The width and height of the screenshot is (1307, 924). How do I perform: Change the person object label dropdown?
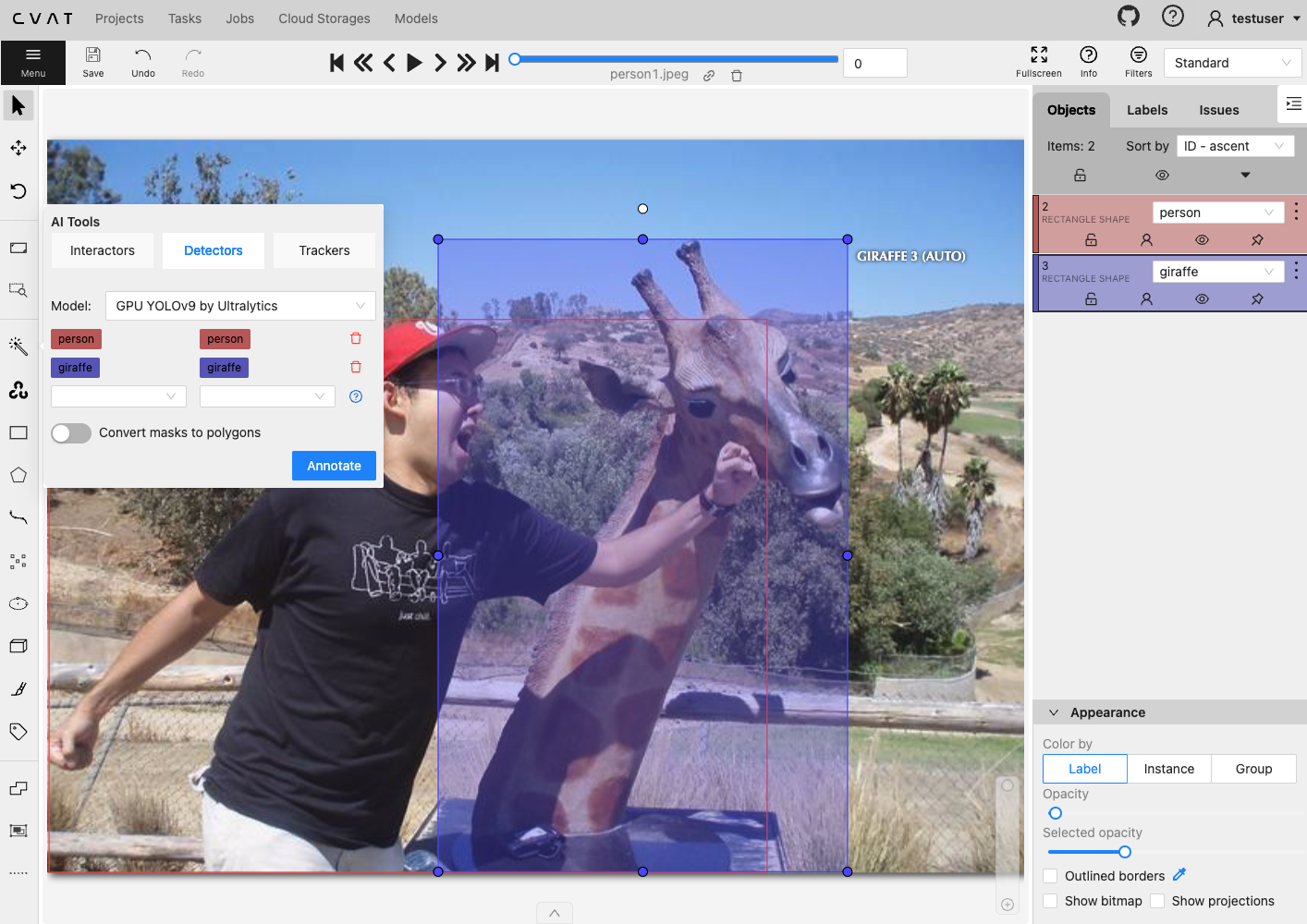click(x=1217, y=213)
